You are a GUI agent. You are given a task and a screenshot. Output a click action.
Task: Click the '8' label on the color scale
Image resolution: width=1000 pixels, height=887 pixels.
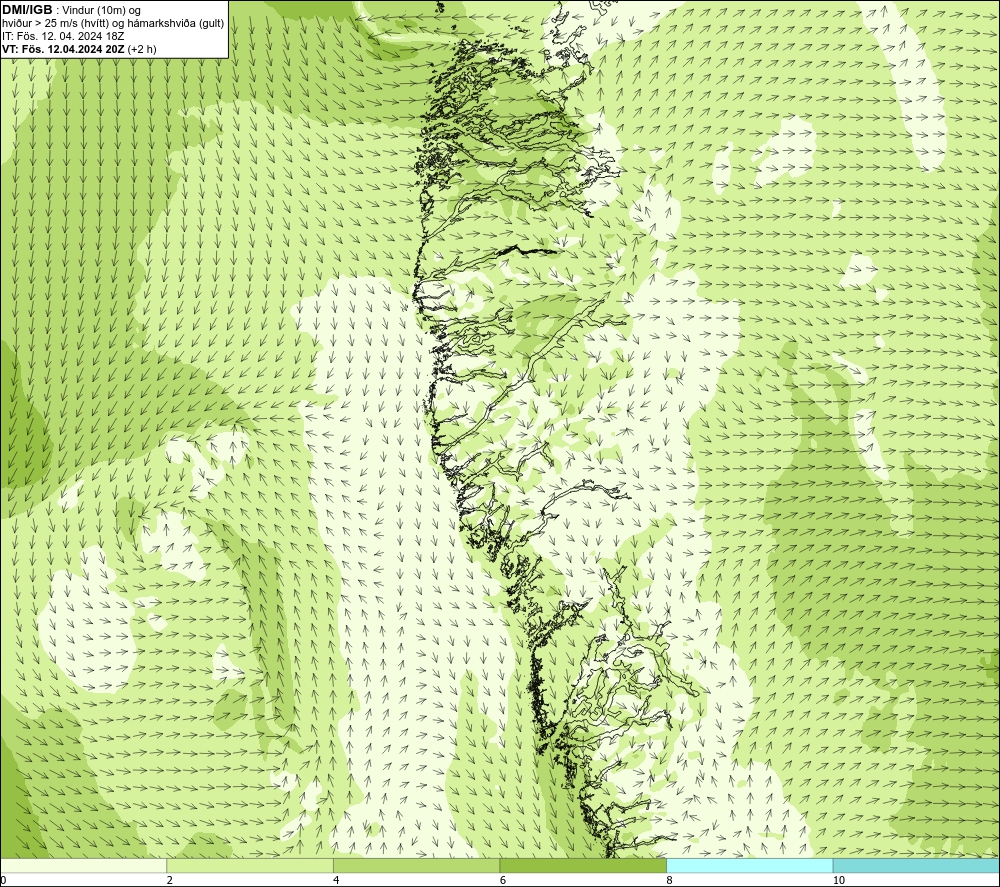(x=669, y=880)
